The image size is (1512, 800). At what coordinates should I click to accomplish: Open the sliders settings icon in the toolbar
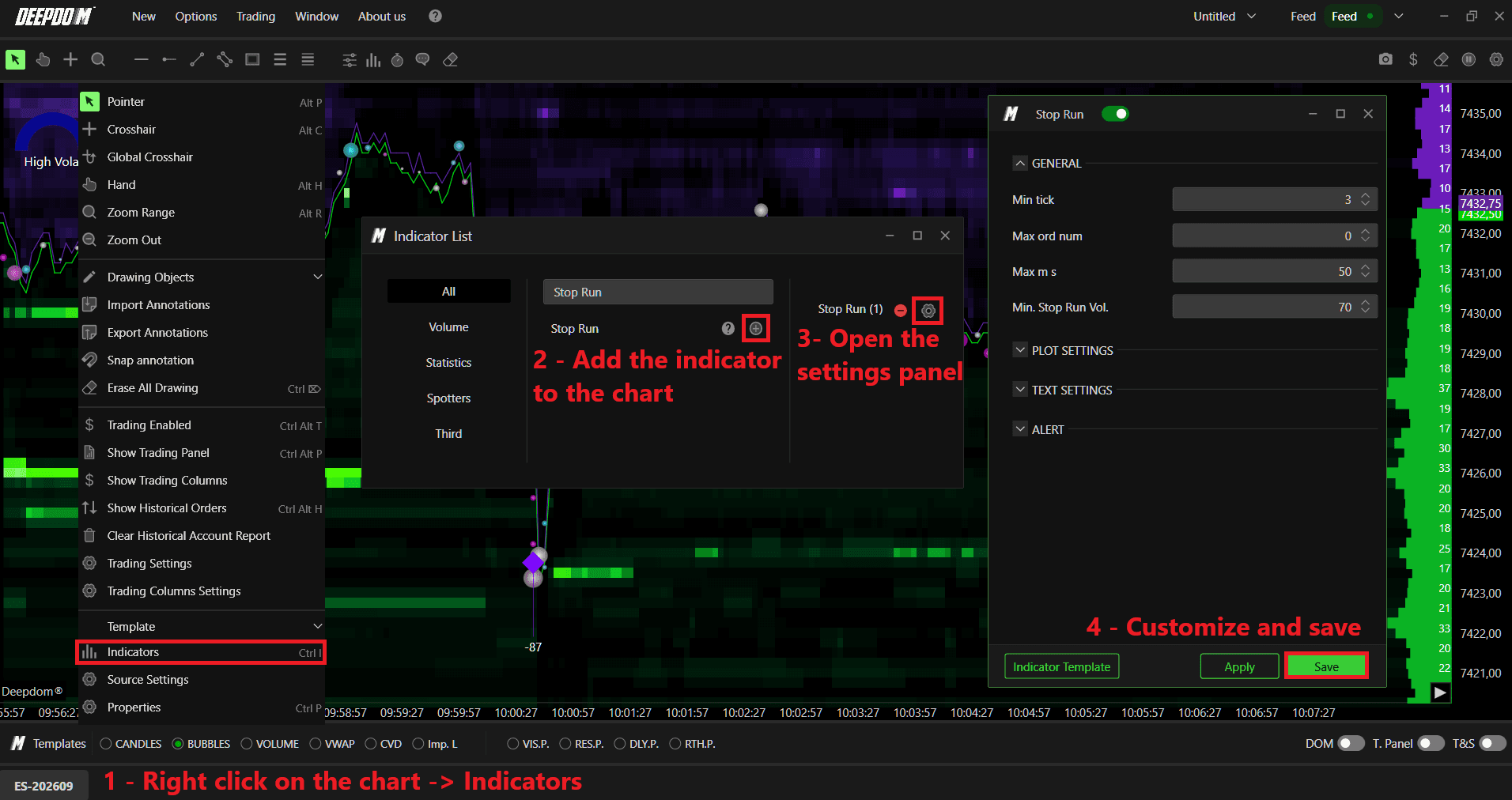350,60
